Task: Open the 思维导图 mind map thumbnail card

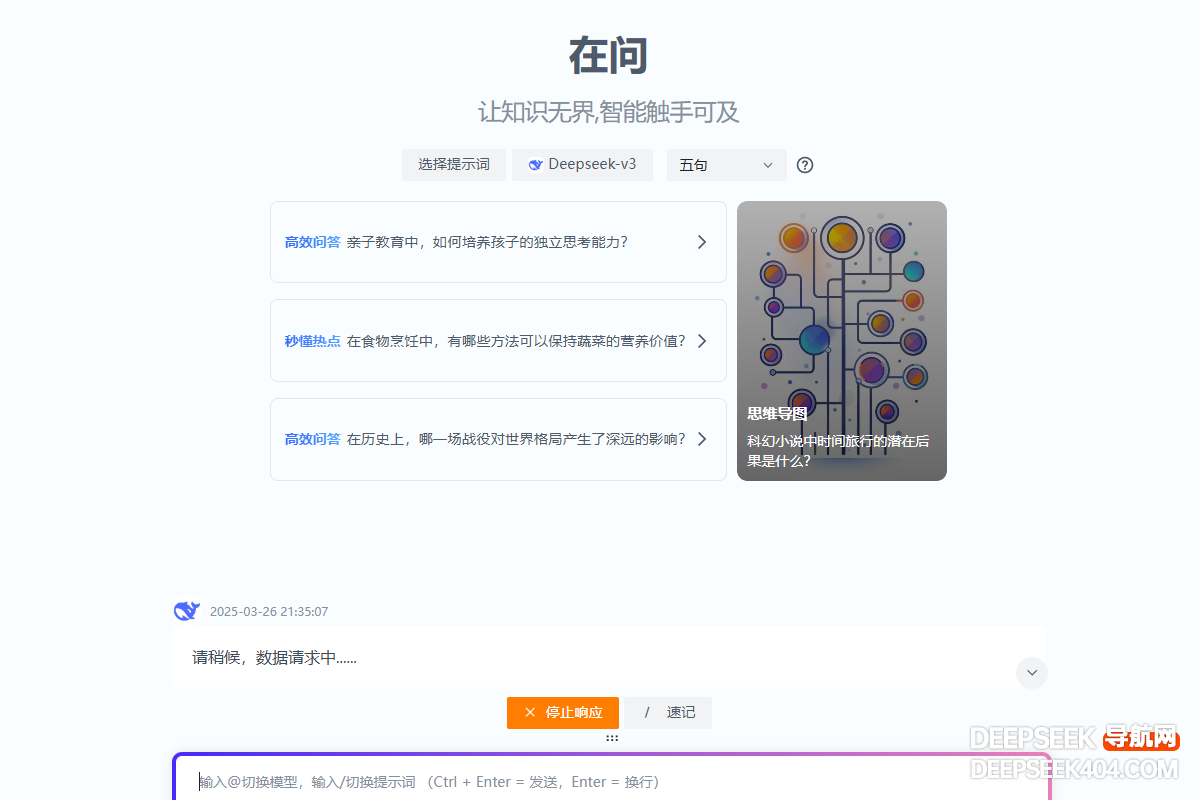Action: click(842, 341)
